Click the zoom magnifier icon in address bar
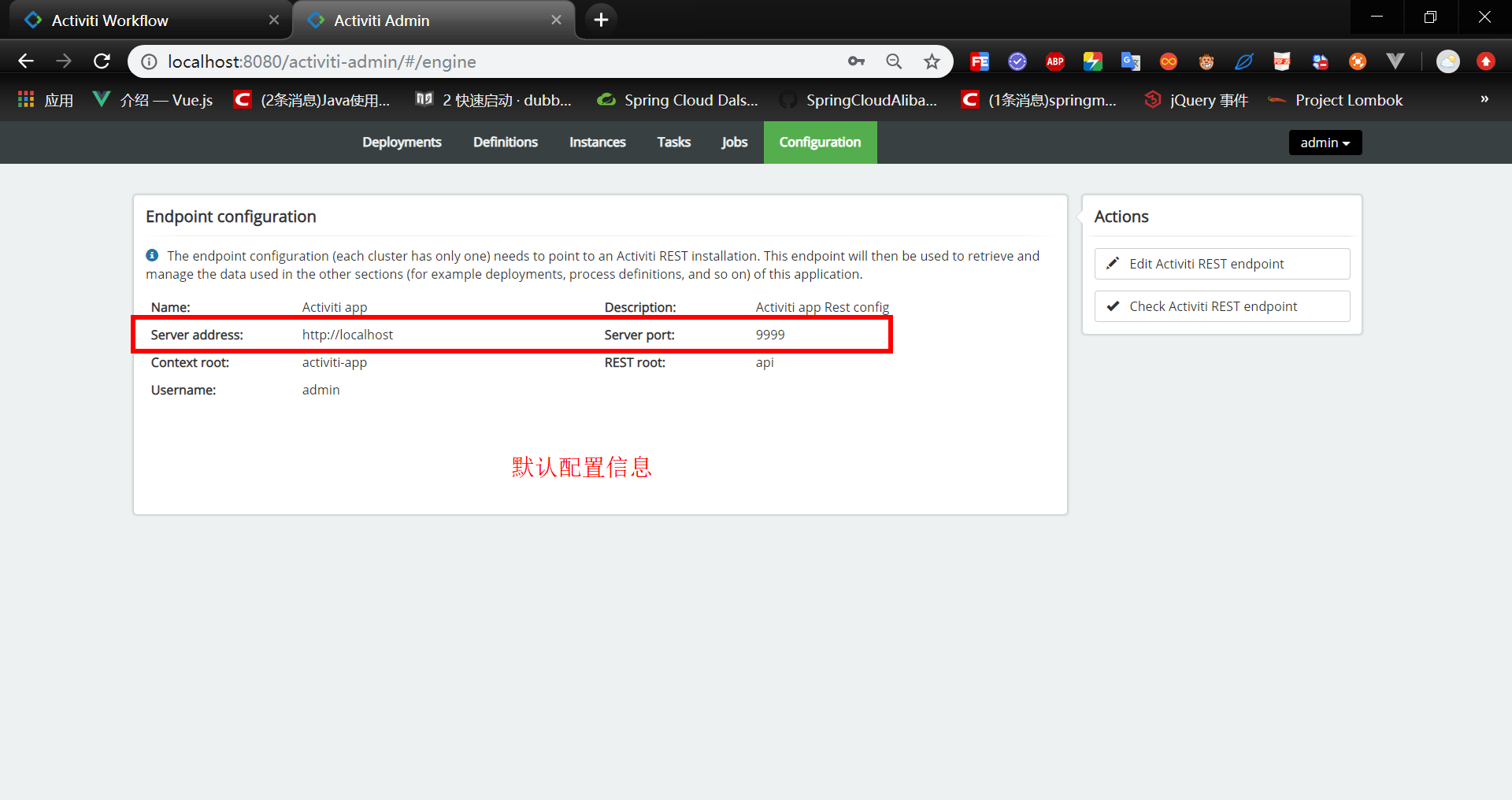 click(894, 61)
